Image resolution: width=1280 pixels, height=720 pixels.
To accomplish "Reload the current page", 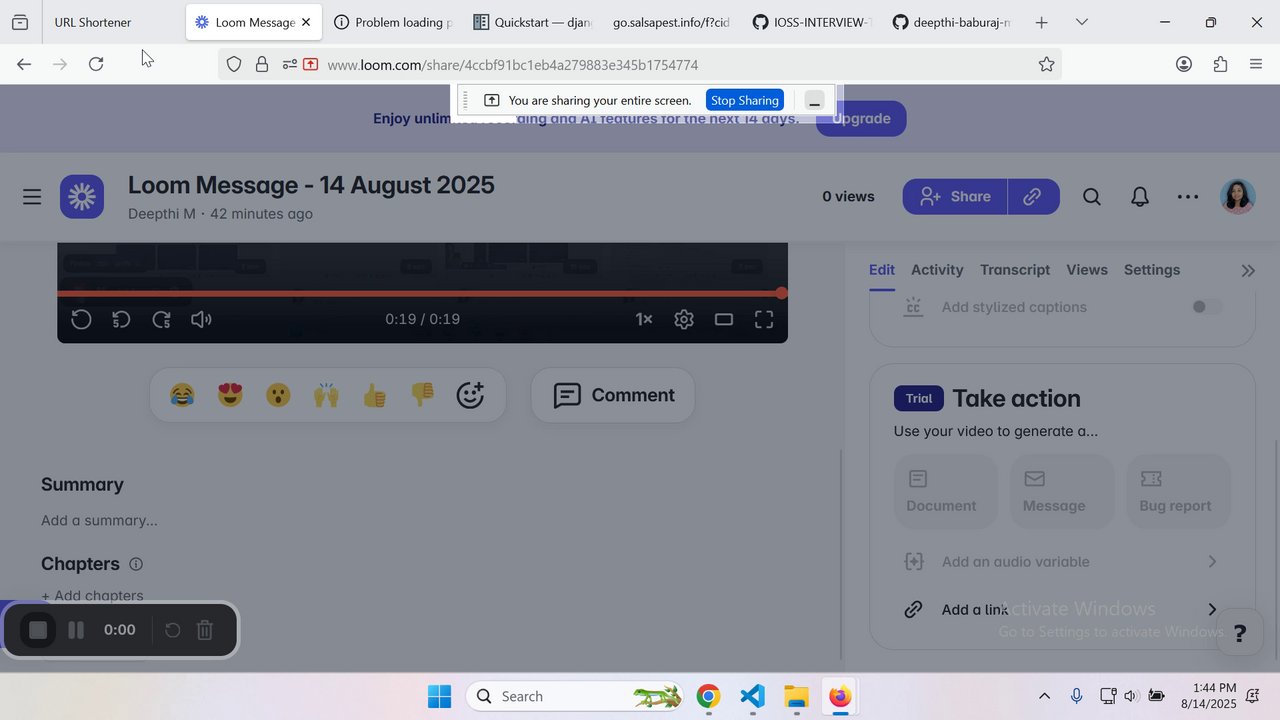I will pyautogui.click(x=96, y=64).
